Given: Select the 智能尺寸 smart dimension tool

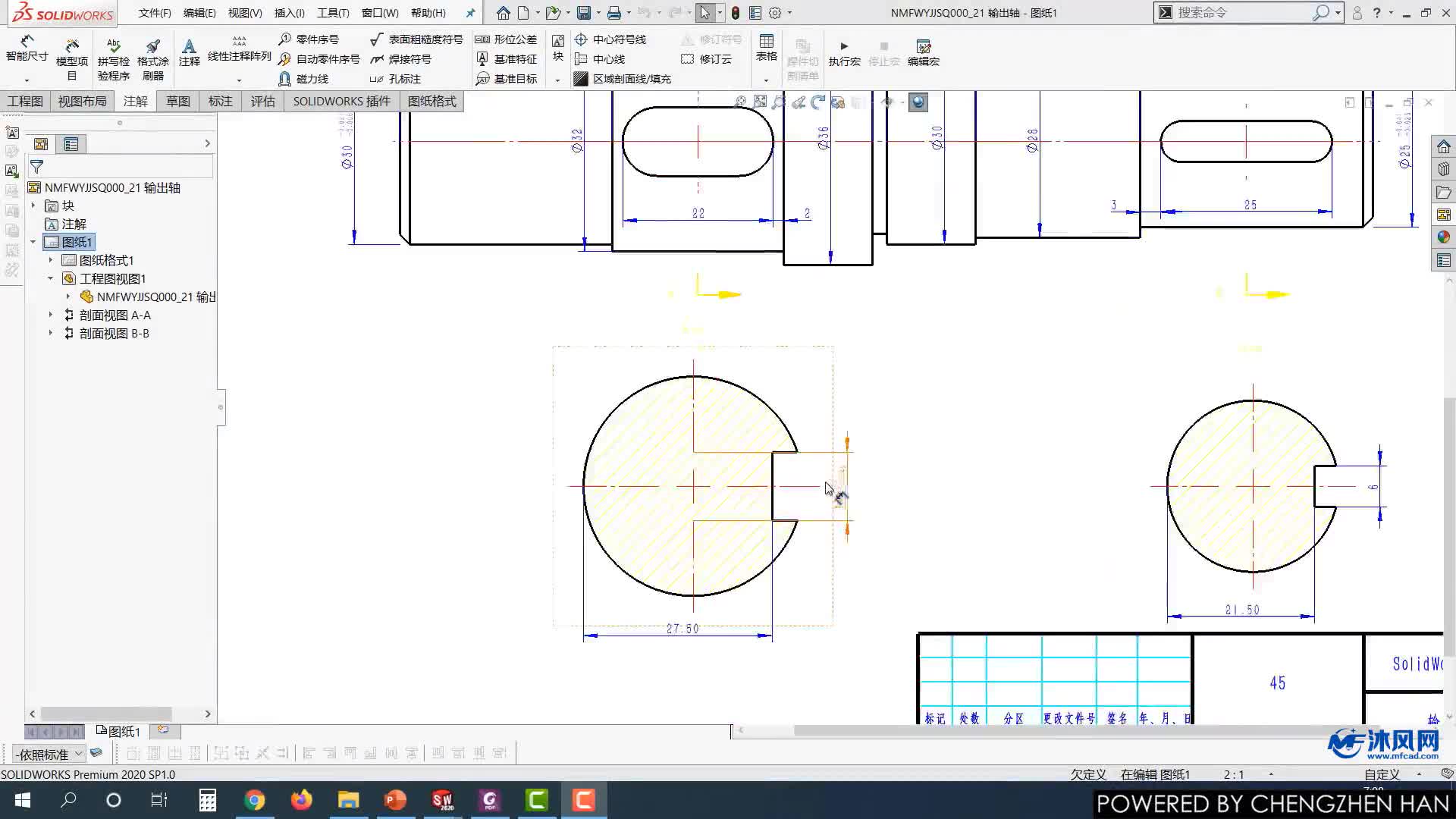Looking at the screenshot, I should click(27, 49).
